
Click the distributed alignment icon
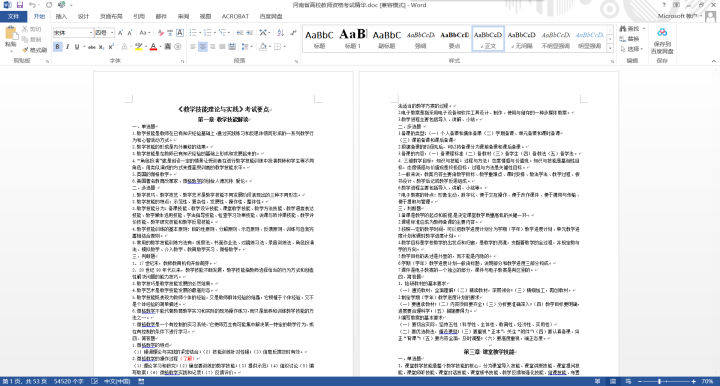(x=232, y=47)
